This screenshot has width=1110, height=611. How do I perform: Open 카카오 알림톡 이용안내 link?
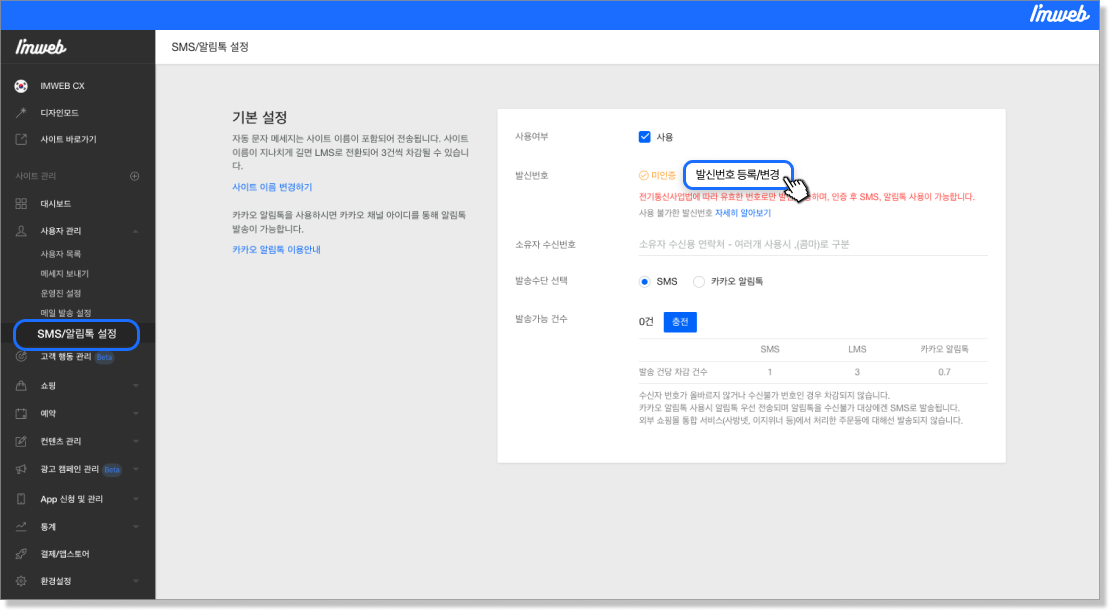click(x=276, y=249)
